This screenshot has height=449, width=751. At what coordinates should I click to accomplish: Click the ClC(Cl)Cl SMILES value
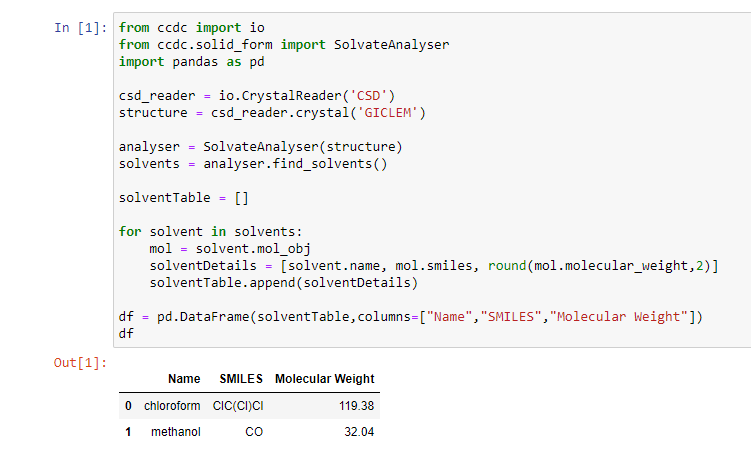tap(237, 406)
